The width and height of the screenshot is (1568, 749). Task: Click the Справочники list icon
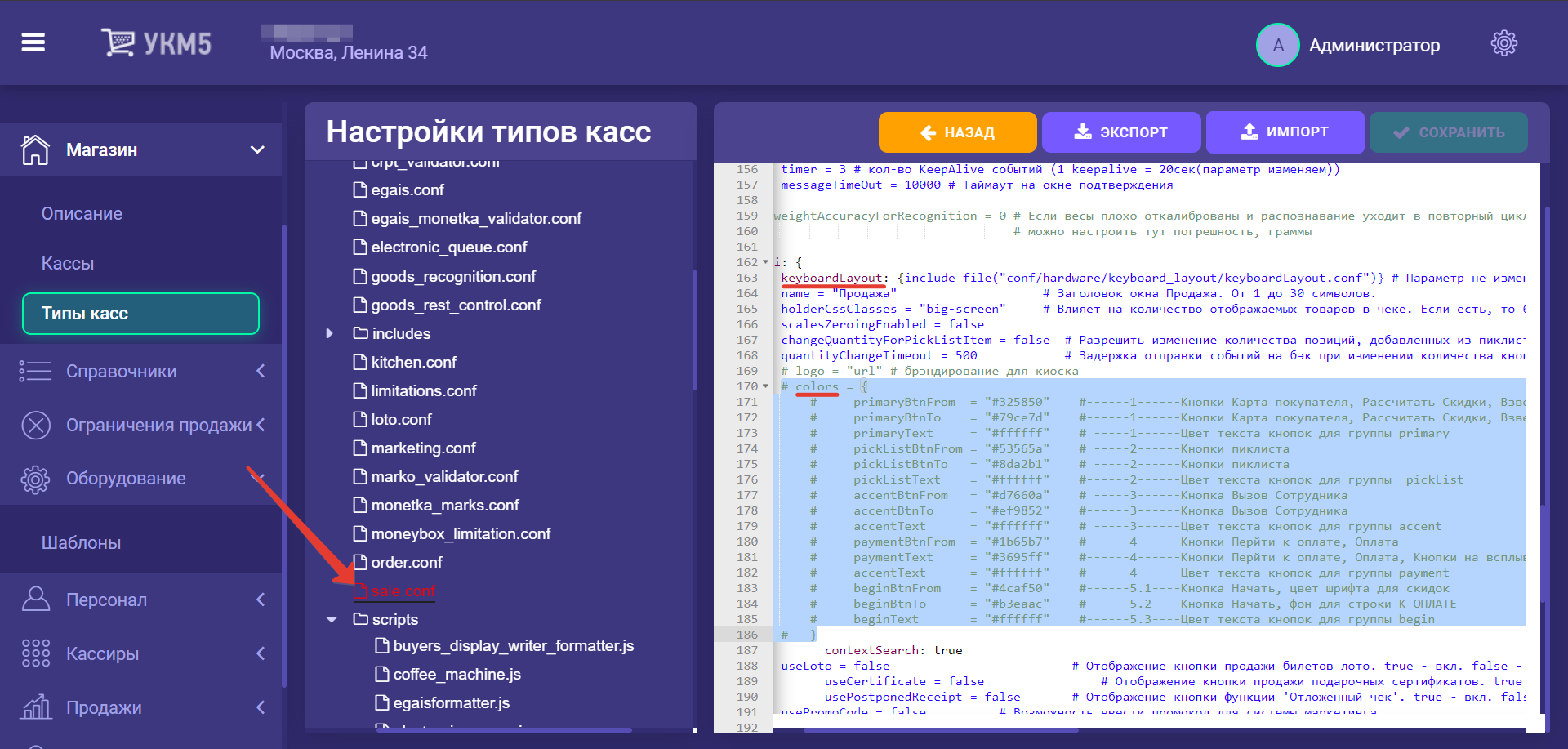point(35,371)
